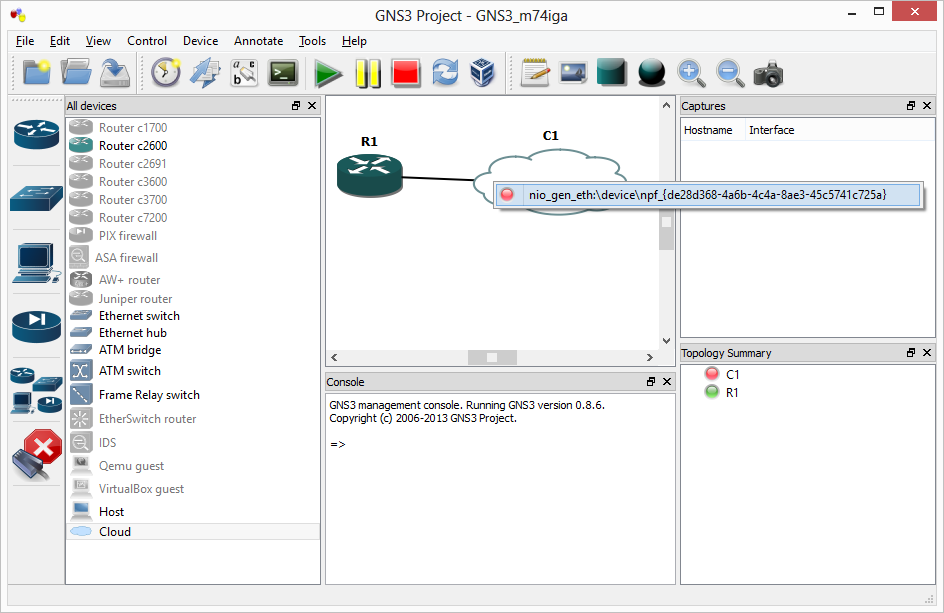Image resolution: width=944 pixels, height=613 pixels.
Task: Close the Topology Summary panel
Action: 927,352
